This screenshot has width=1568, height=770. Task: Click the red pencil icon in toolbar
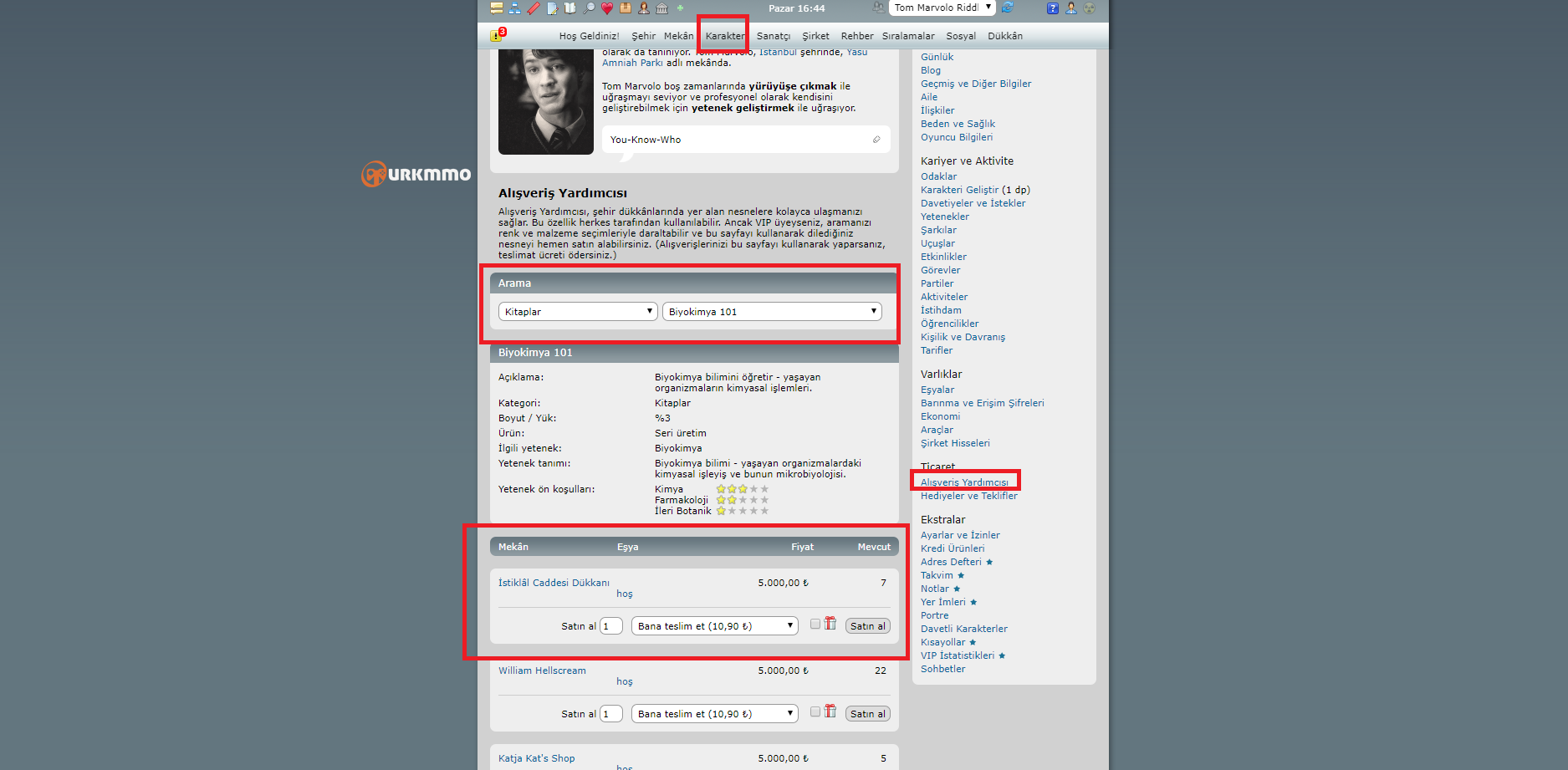534,8
